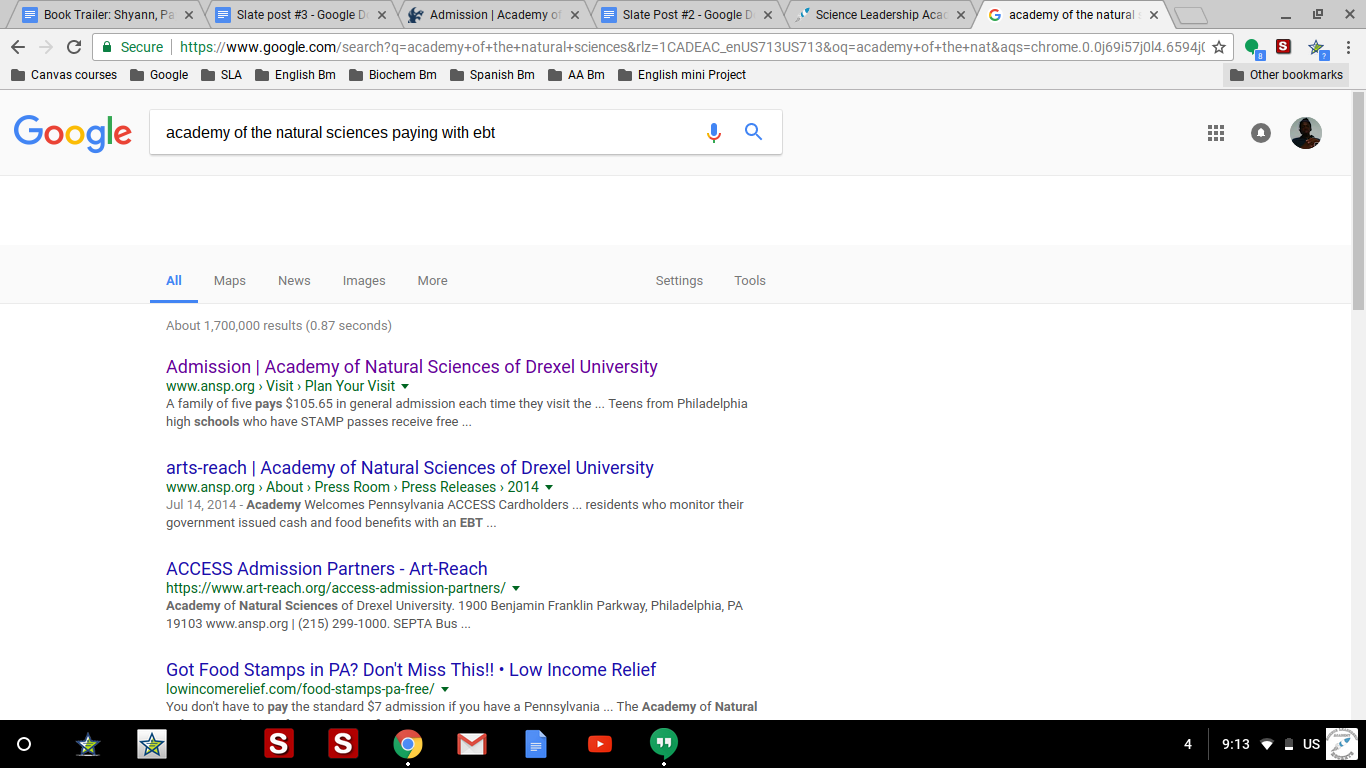Screen dimensions: 1366x768
Task: Click the red S extension icon
Action: (1284, 46)
